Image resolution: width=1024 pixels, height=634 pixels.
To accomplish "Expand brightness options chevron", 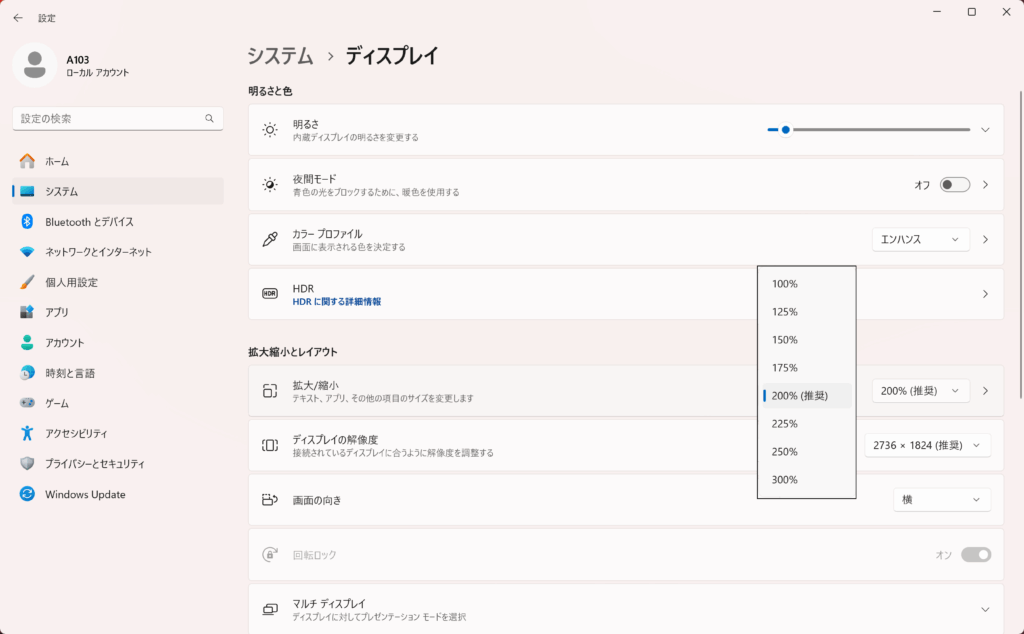I will point(985,130).
